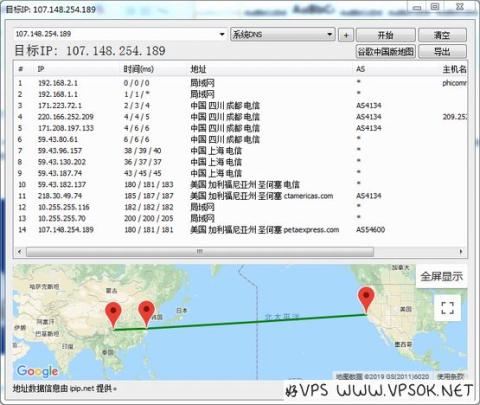Click the Shanghai map pin marker

(x=146, y=314)
